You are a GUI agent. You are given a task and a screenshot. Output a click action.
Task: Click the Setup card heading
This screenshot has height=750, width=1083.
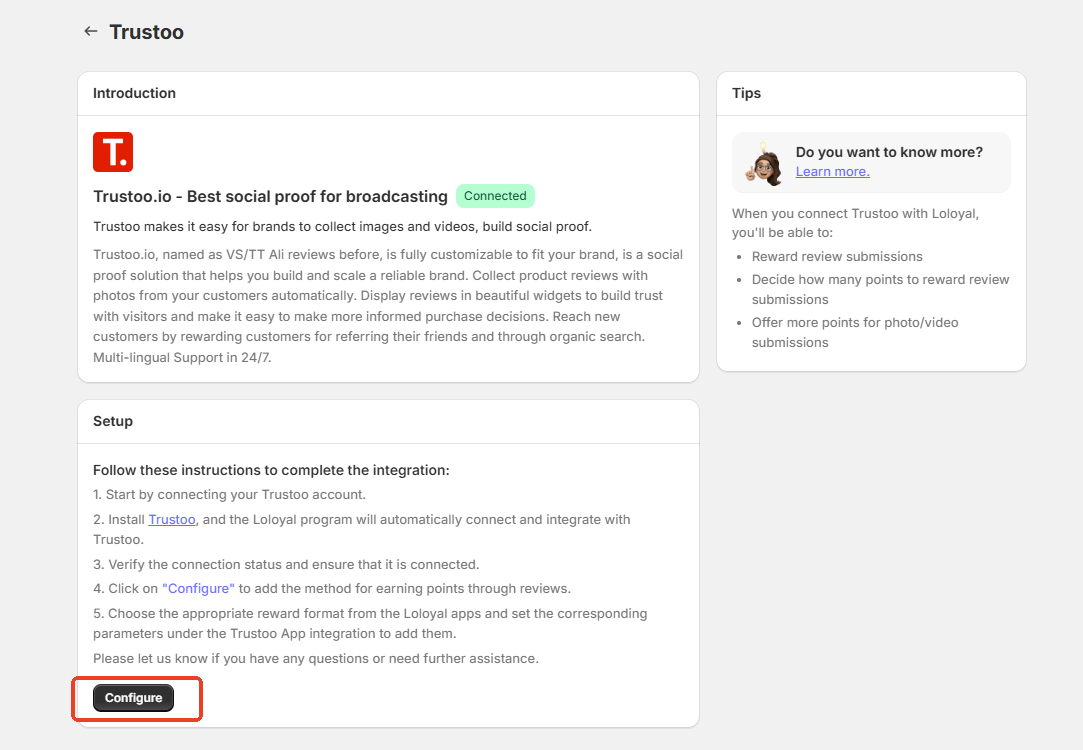click(113, 421)
